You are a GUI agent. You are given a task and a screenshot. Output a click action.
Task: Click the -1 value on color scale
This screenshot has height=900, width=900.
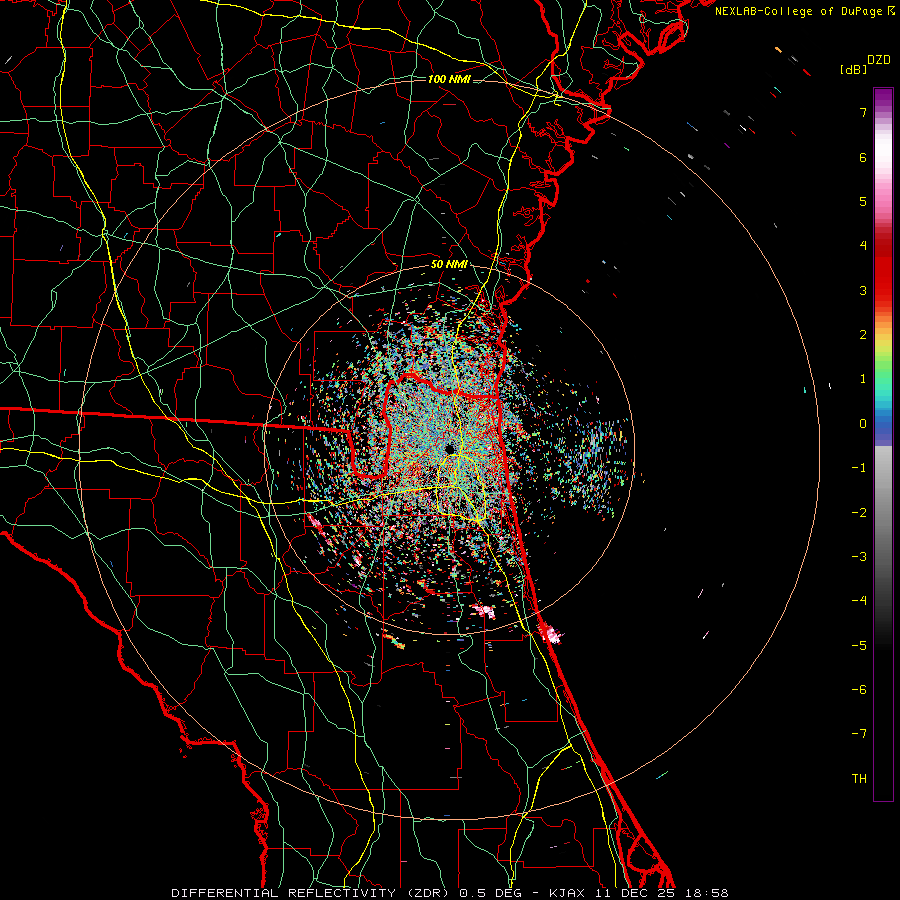[x=859, y=468]
